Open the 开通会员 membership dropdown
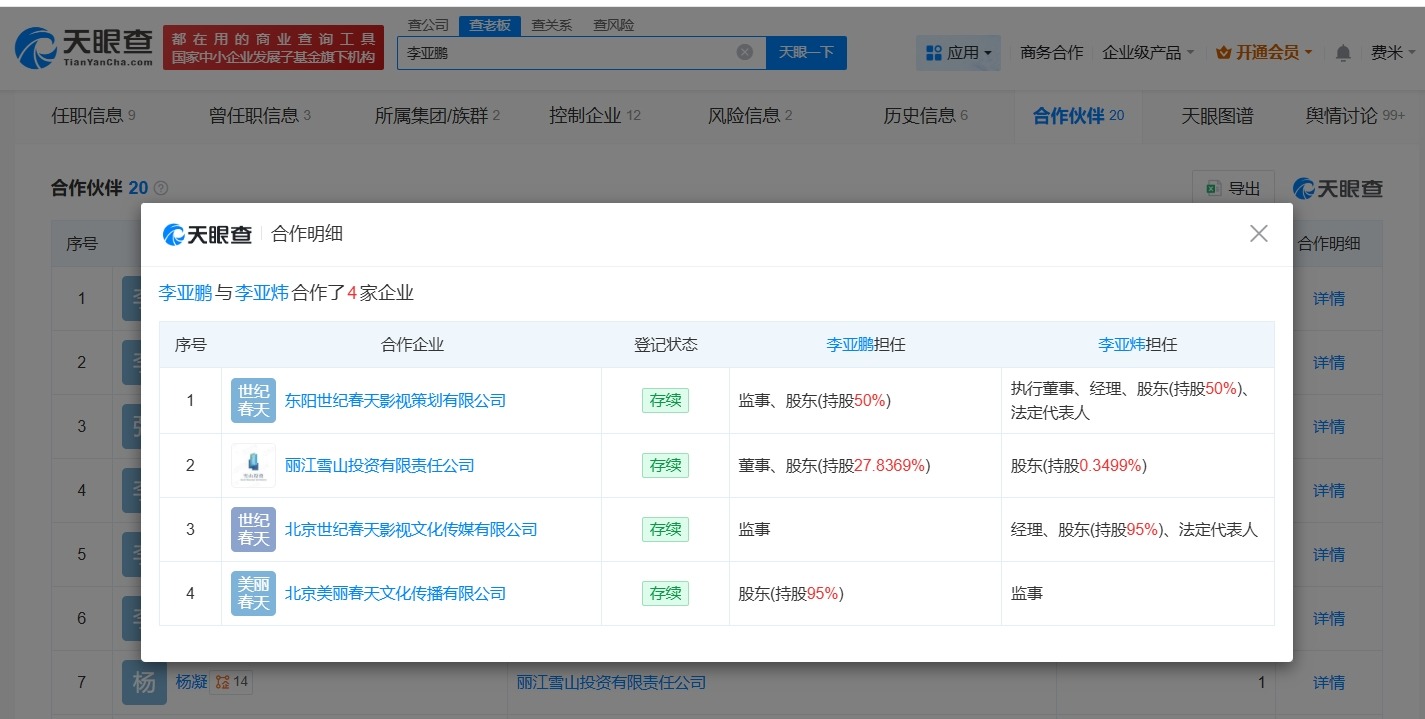Screen dimensions: 1425x719 point(1264,53)
